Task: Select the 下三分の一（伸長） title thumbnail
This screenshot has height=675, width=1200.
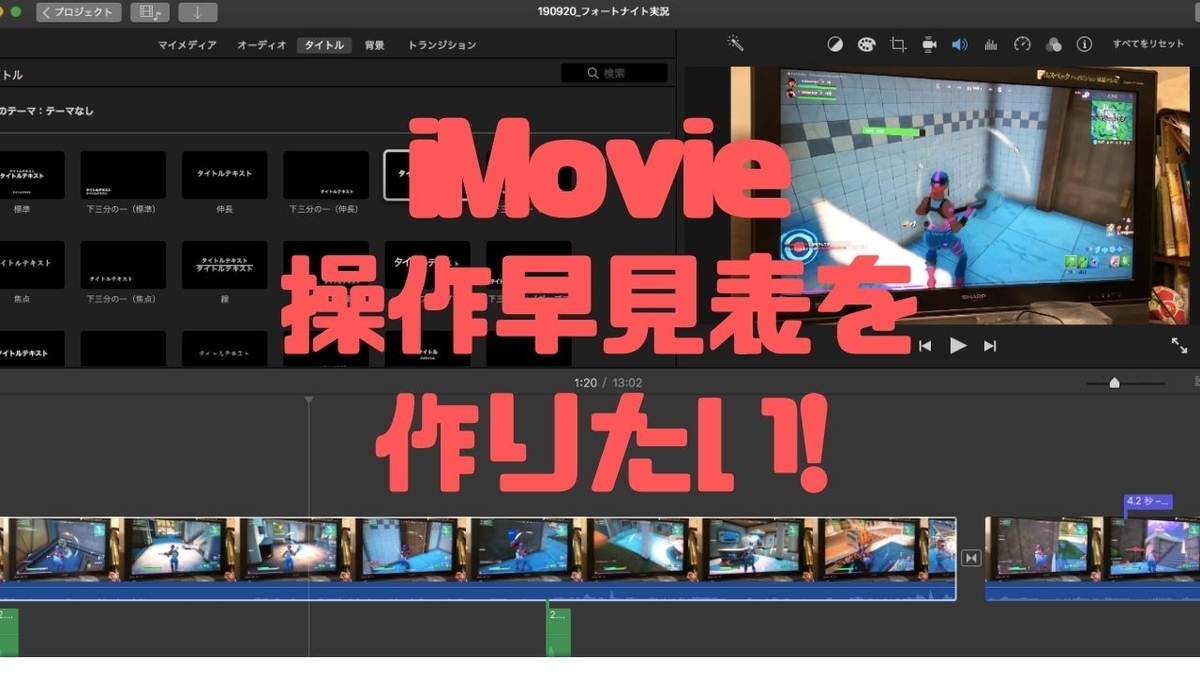Action: pyautogui.click(x=325, y=175)
